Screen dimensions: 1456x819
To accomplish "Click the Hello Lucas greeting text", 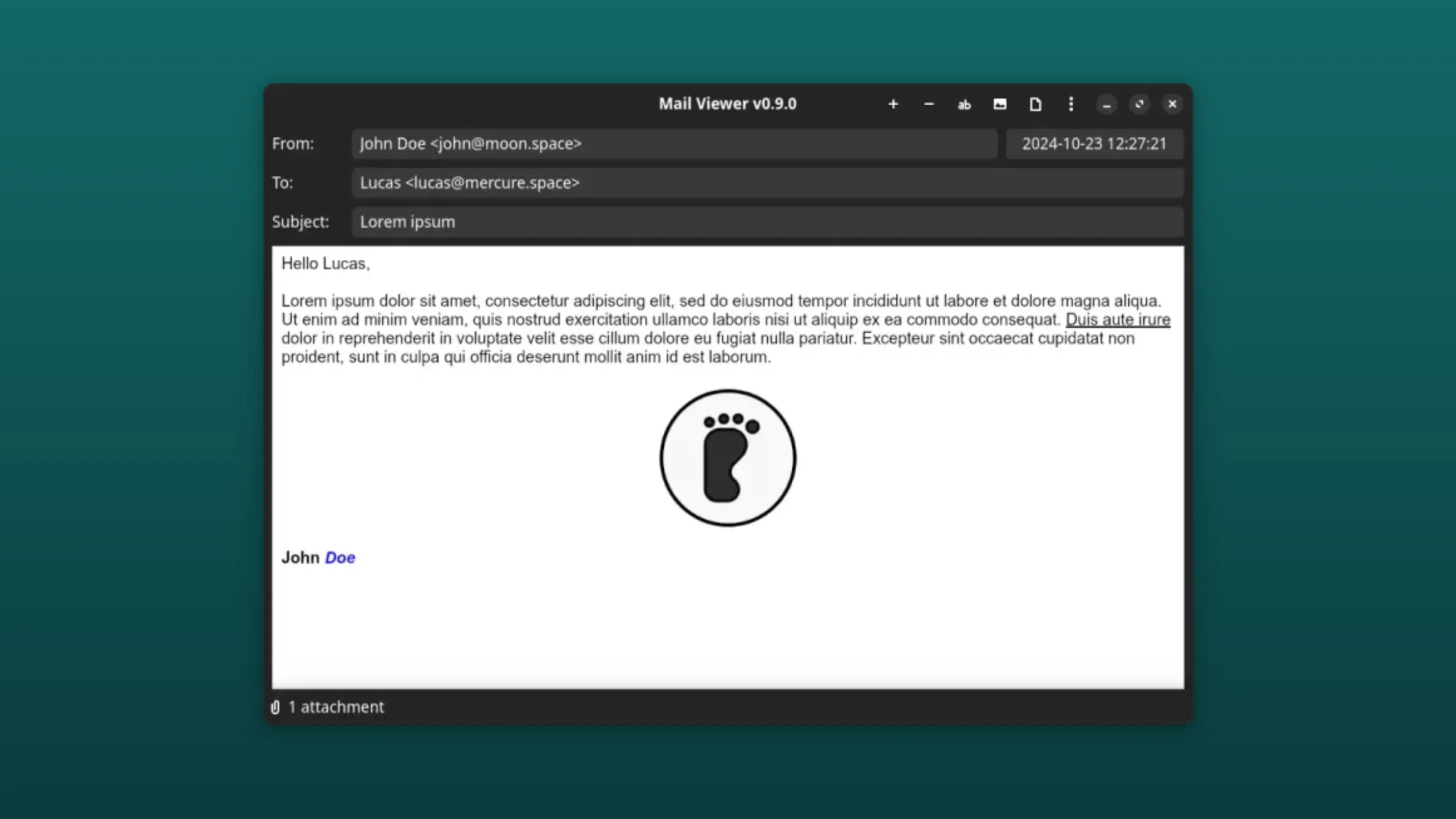I will pyautogui.click(x=325, y=264).
